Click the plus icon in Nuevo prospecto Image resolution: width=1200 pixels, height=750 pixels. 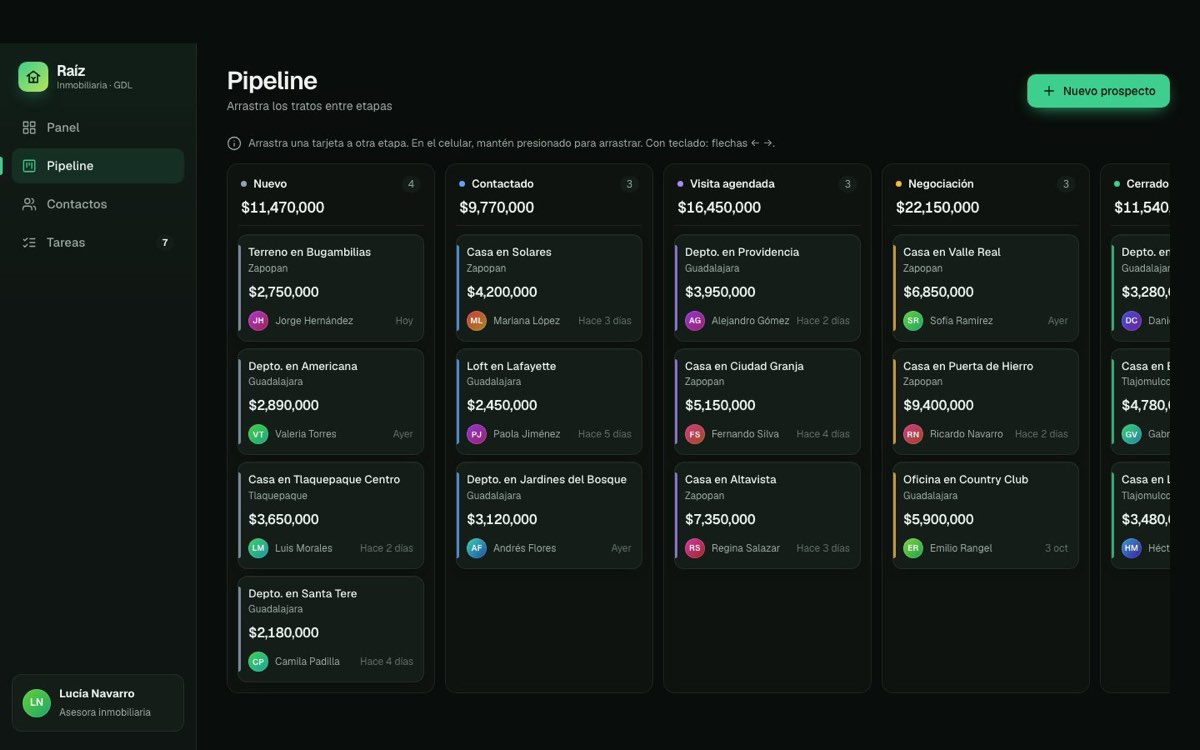[1049, 91]
